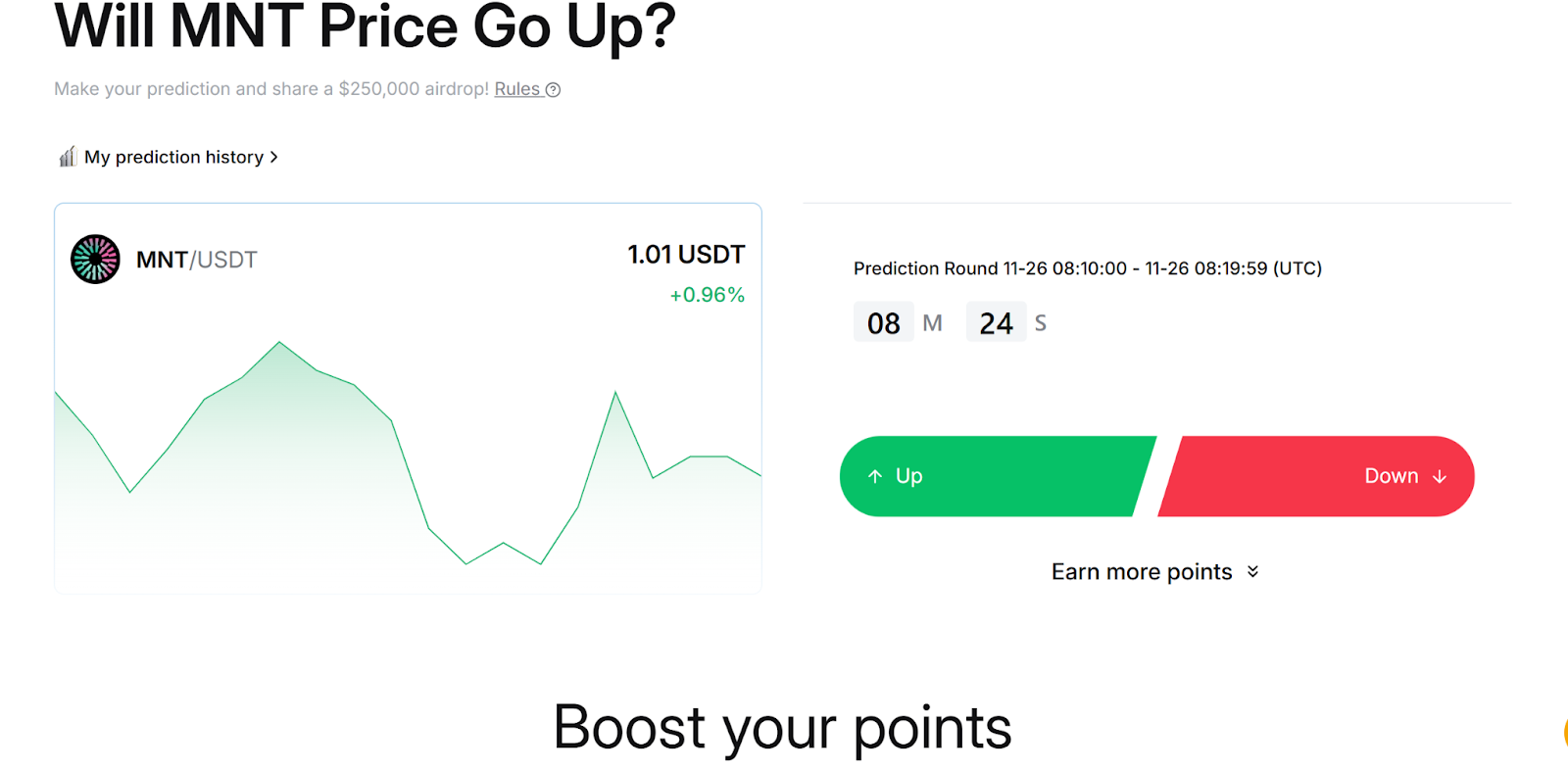Click the minutes countdown box showing 08
The width and height of the screenshot is (1568, 771).
pyautogui.click(x=884, y=322)
